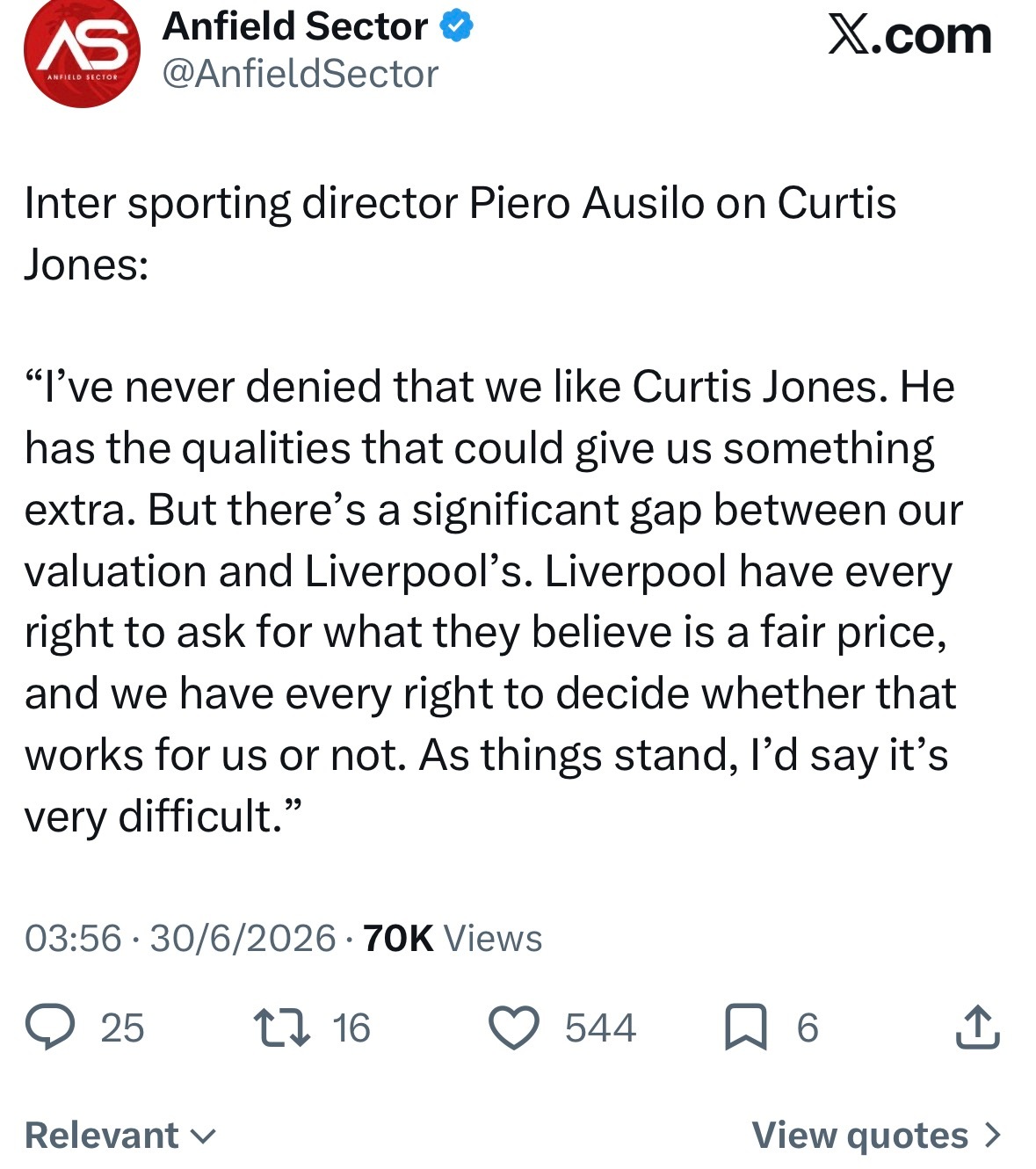1036x1169 pixels.
Task: Like the post with heart icon
Action: click(x=514, y=1028)
